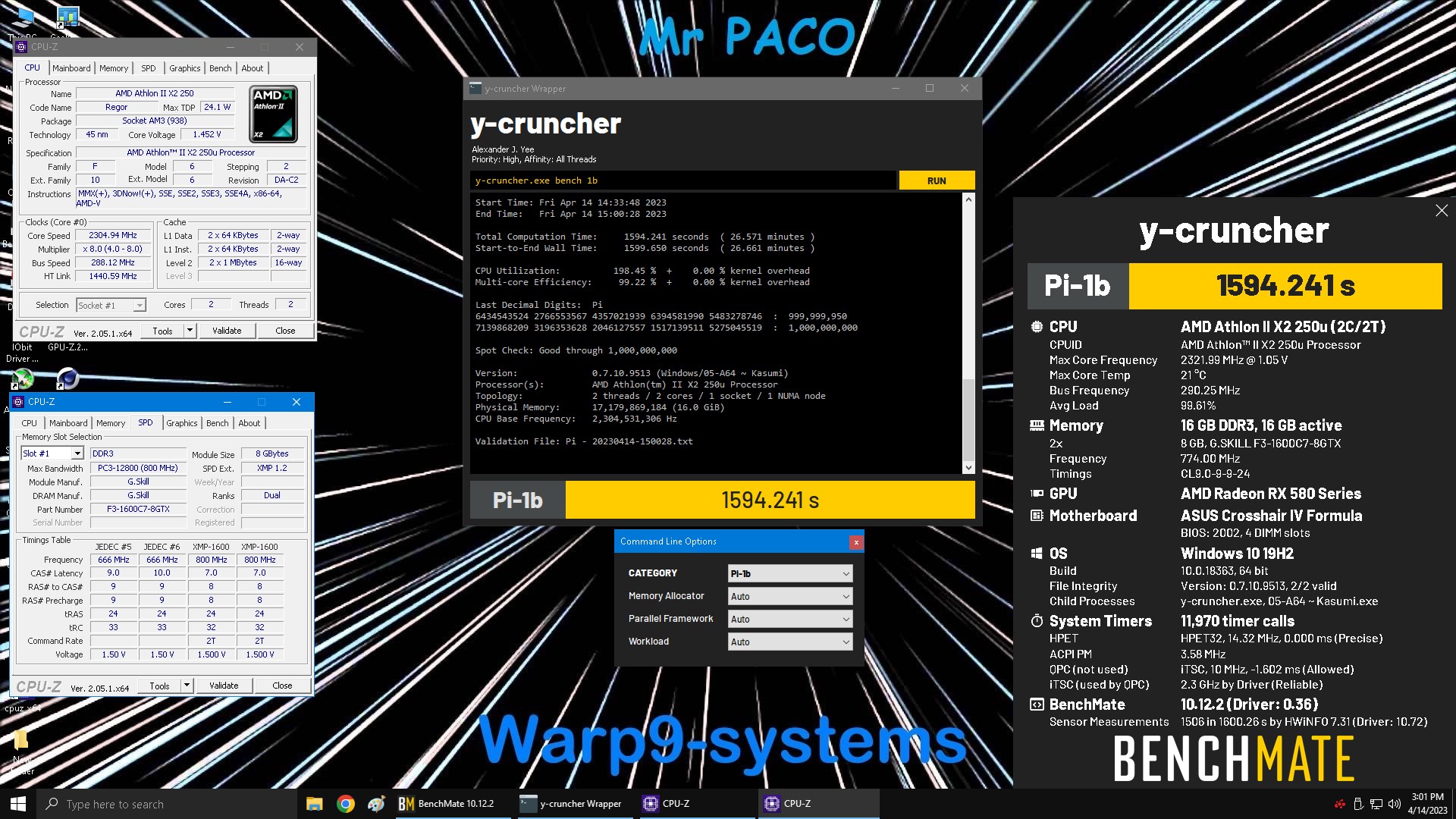This screenshot has width=1456, height=819.
Task: Click the yellow RUN button
Action: 937,180
